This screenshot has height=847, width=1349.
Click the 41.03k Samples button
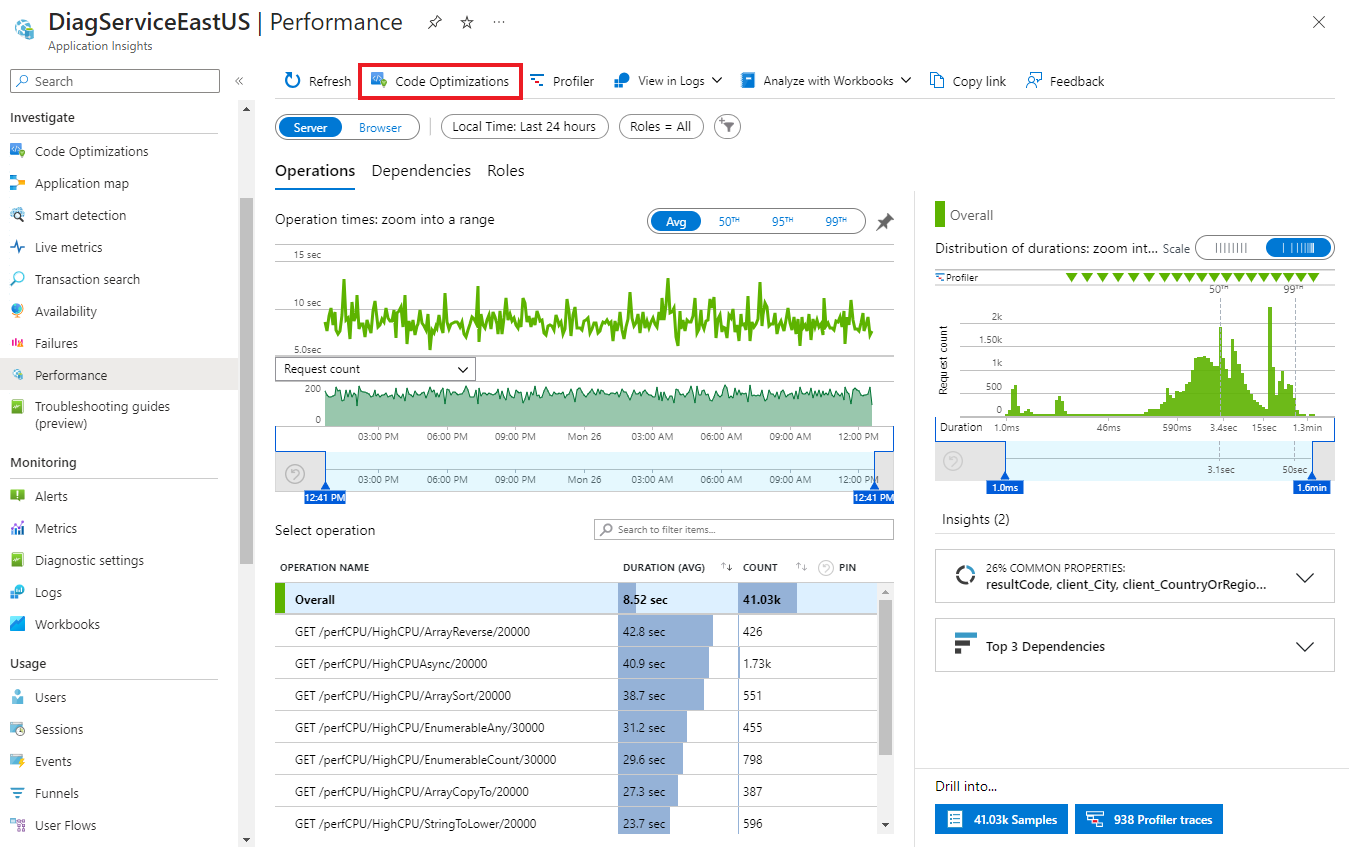tap(1002, 819)
